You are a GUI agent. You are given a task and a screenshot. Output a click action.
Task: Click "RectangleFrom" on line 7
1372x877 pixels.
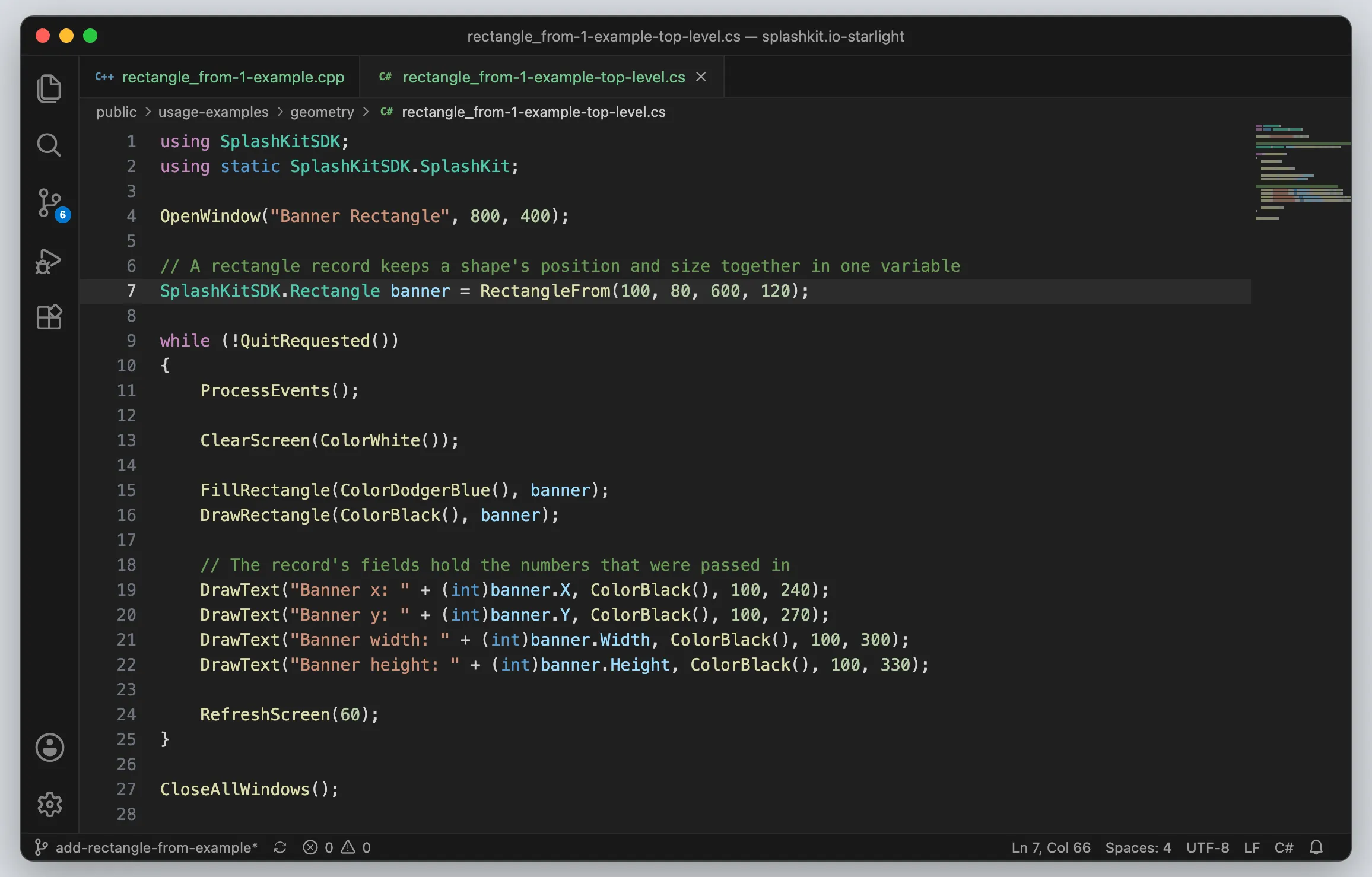[x=545, y=291]
